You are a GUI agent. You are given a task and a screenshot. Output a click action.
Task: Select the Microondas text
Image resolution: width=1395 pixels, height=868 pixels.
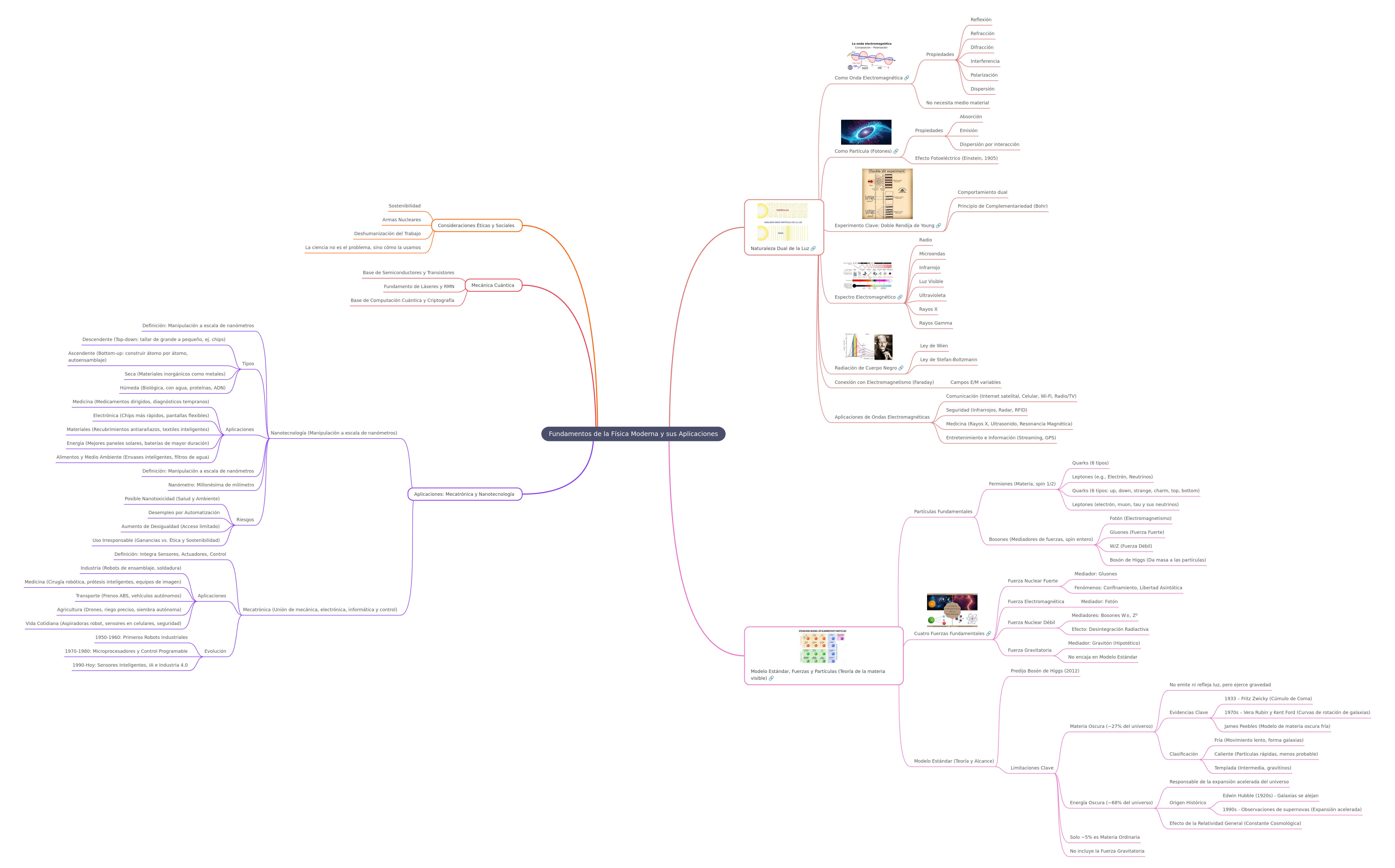[932, 254]
